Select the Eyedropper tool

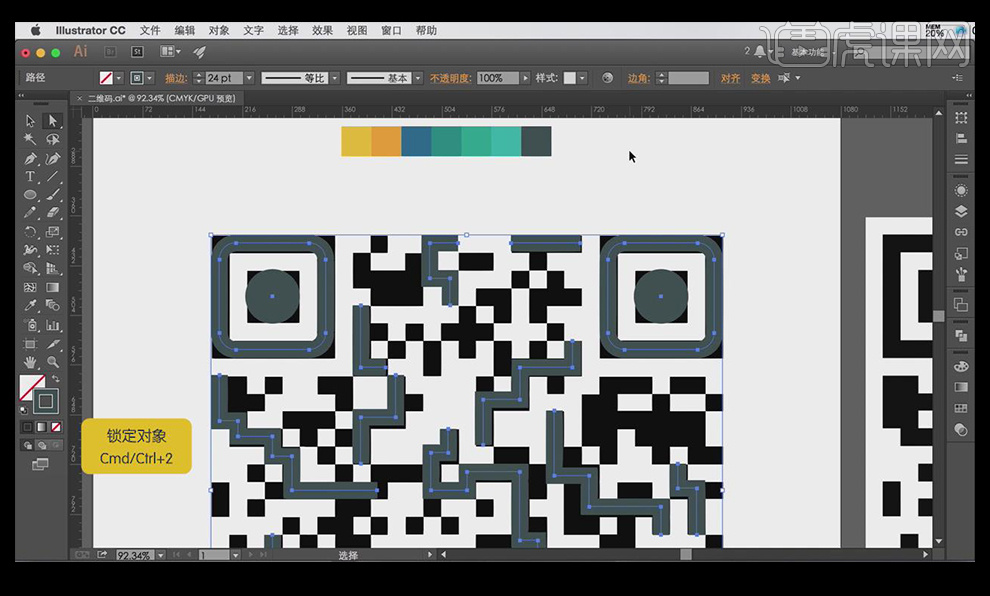(x=30, y=306)
